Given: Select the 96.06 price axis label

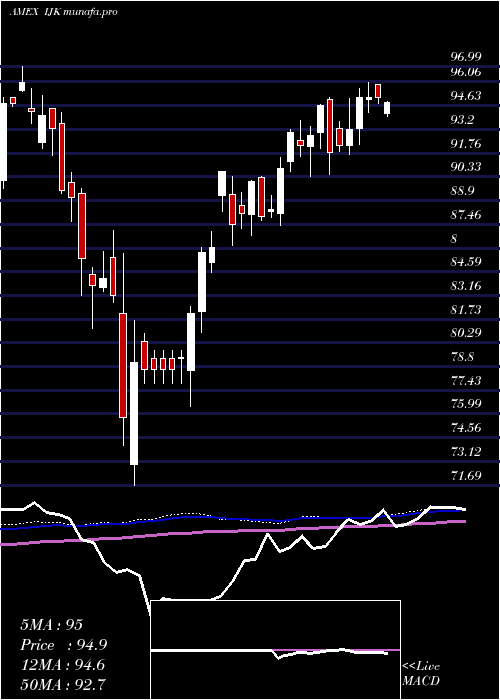Looking at the screenshot, I should pos(466,72).
